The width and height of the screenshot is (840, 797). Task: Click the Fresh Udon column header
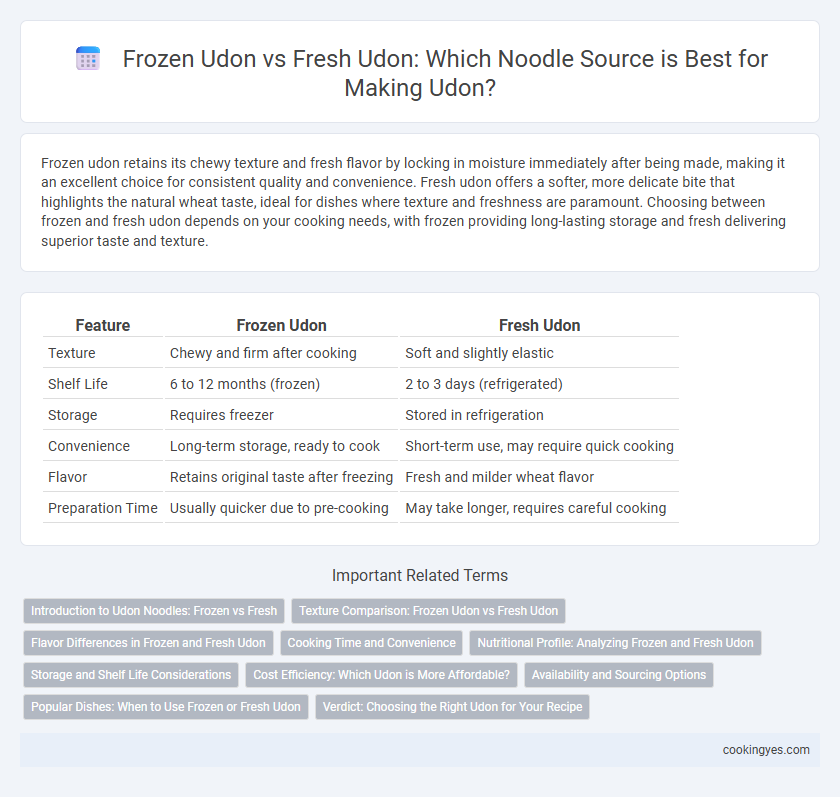click(539, 325)
